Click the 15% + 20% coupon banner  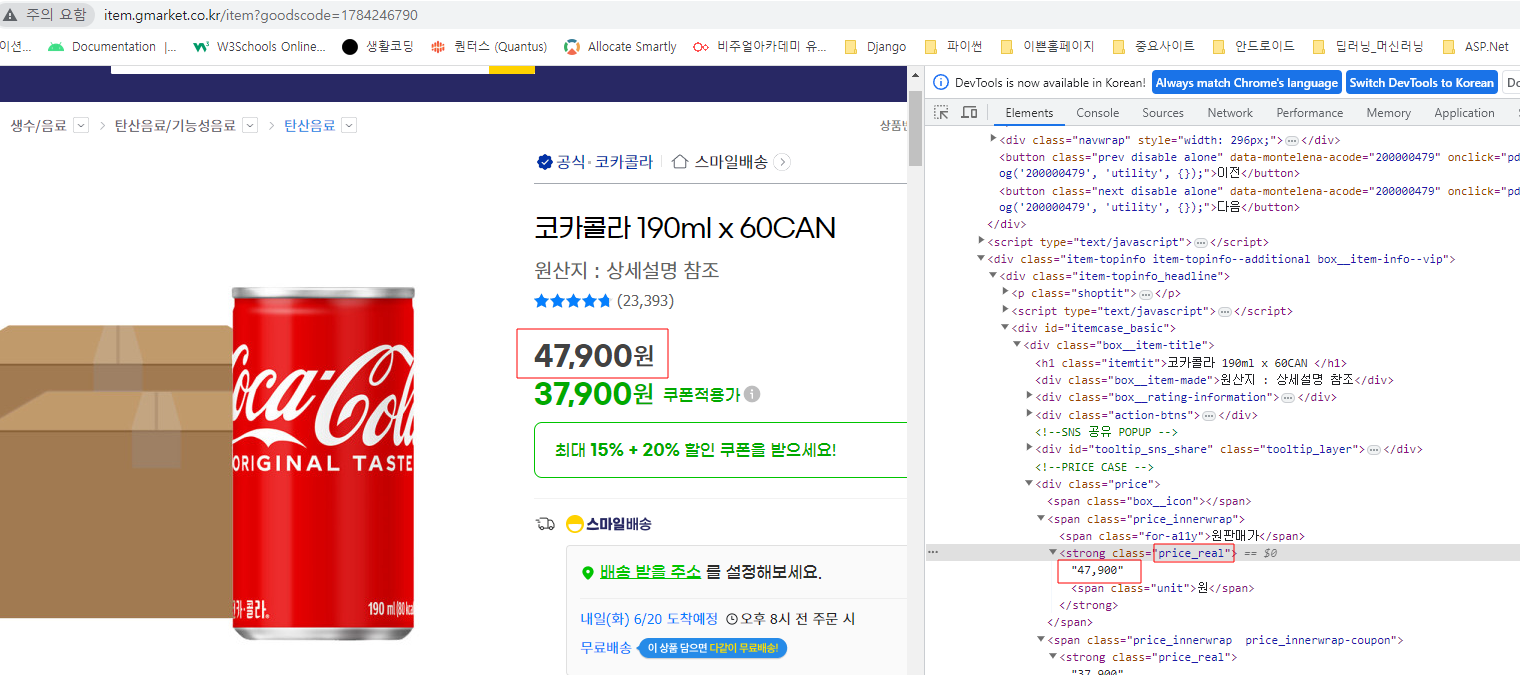720,450
